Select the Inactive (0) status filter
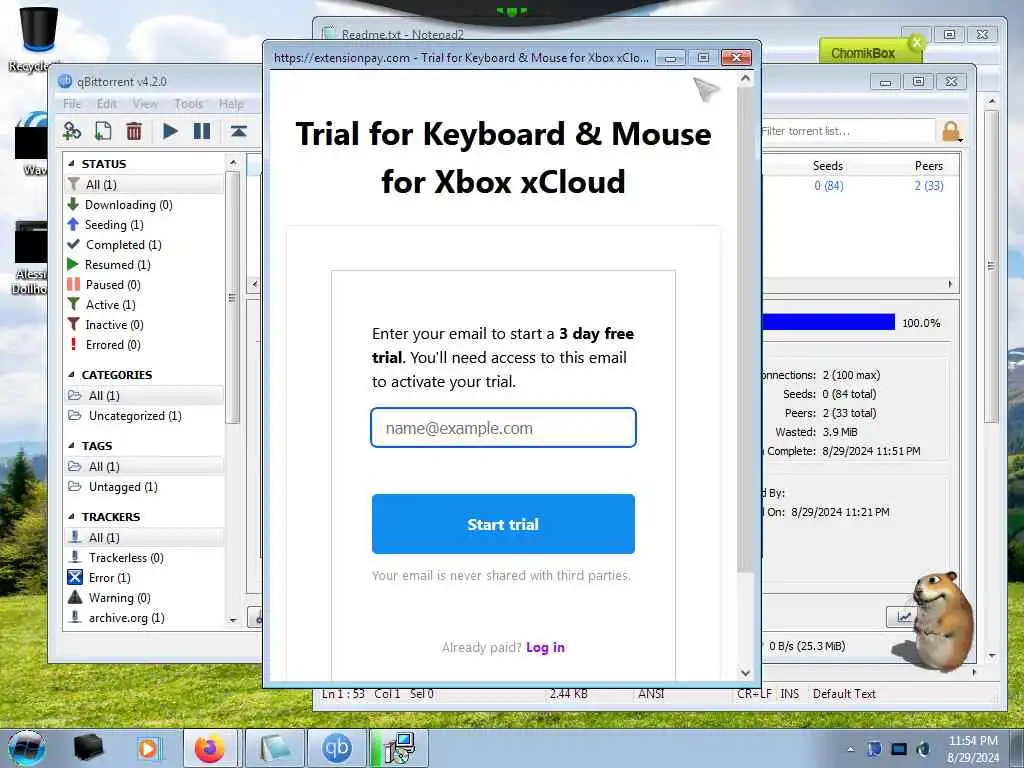The height and width of the screenshot is (768, 1024). [114, 325]
